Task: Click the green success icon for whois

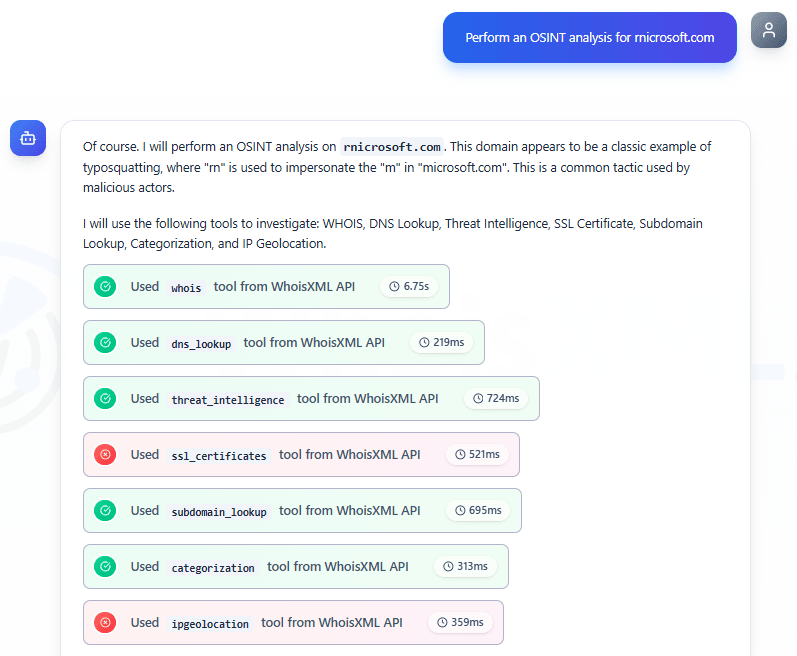Action: coord(105,287)
